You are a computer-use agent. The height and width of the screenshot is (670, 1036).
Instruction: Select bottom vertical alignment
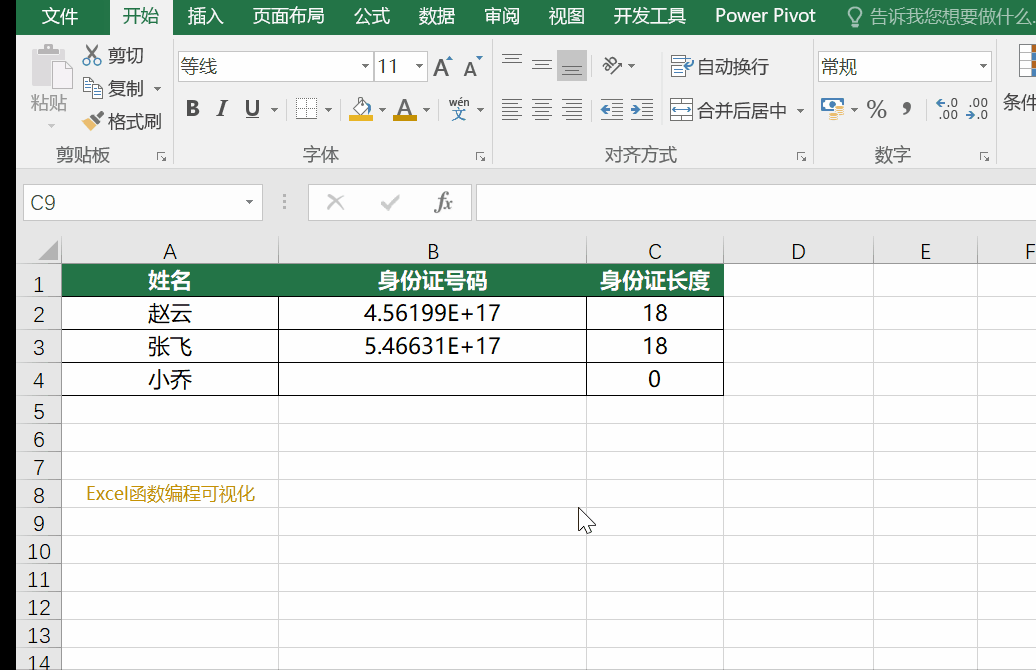[572, 65]
